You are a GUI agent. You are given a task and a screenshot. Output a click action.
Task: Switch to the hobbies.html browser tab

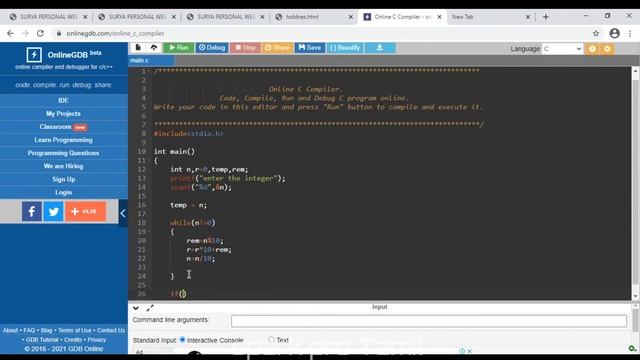[x=313, y=17]
